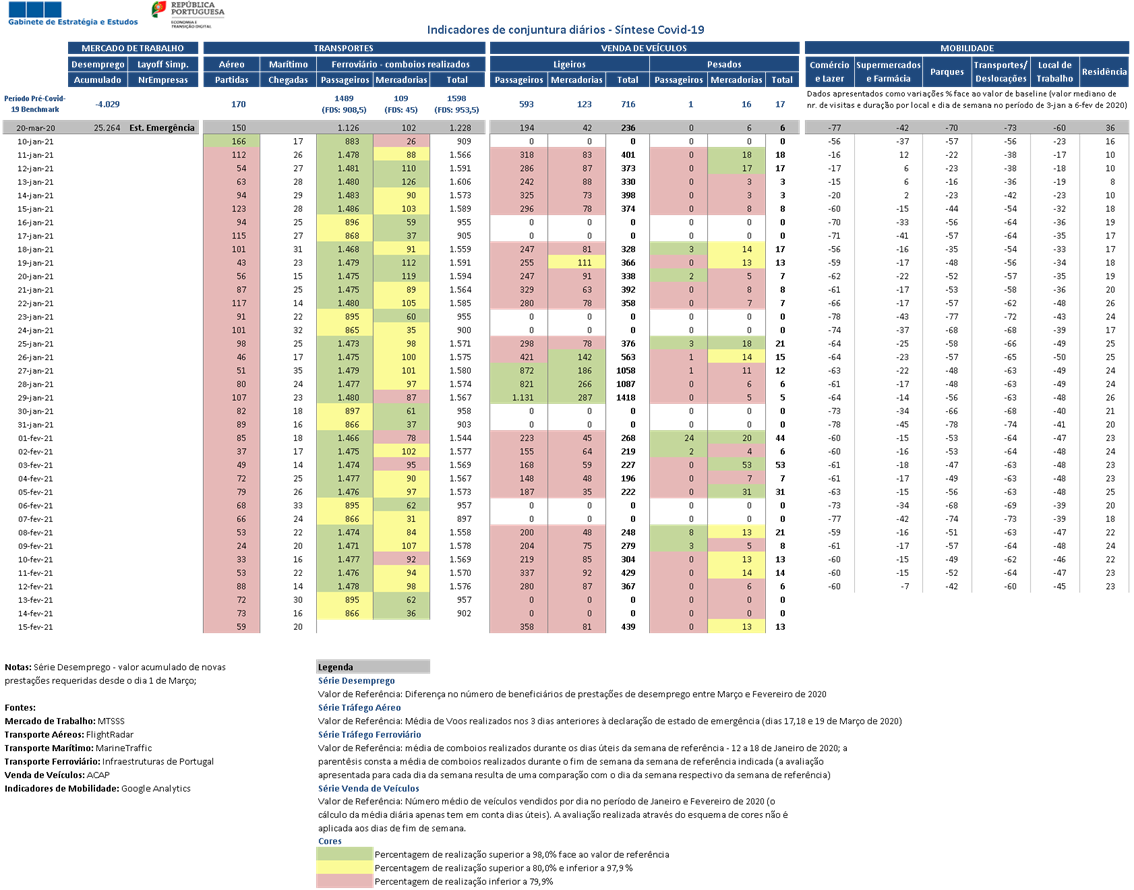Click the Chegadas sub-header
The height and width of the screenshot is (890, 1134).
pyautogui.click(x=288, y=80)
